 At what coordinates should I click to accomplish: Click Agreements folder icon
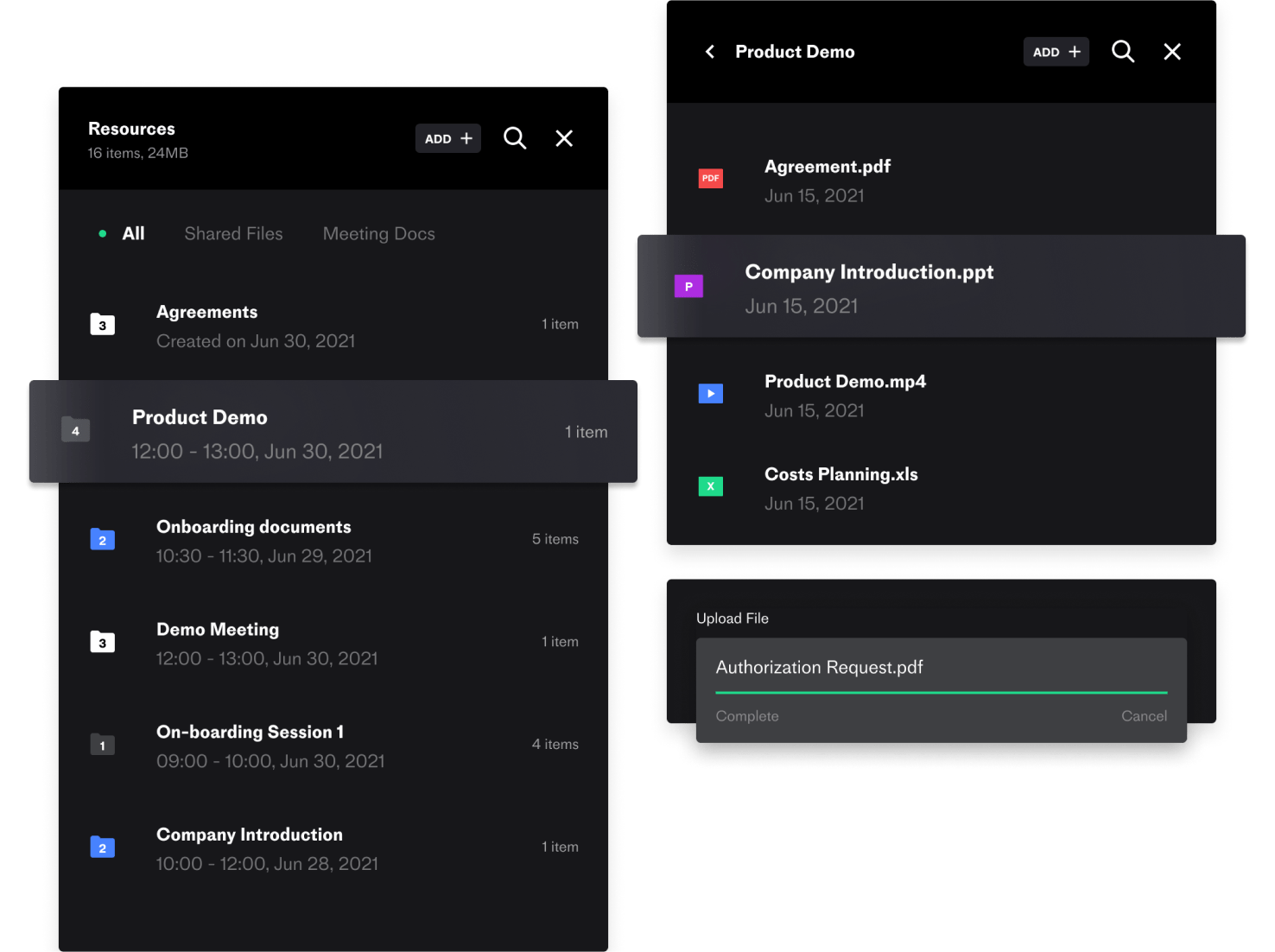click(x=103, y=325)
